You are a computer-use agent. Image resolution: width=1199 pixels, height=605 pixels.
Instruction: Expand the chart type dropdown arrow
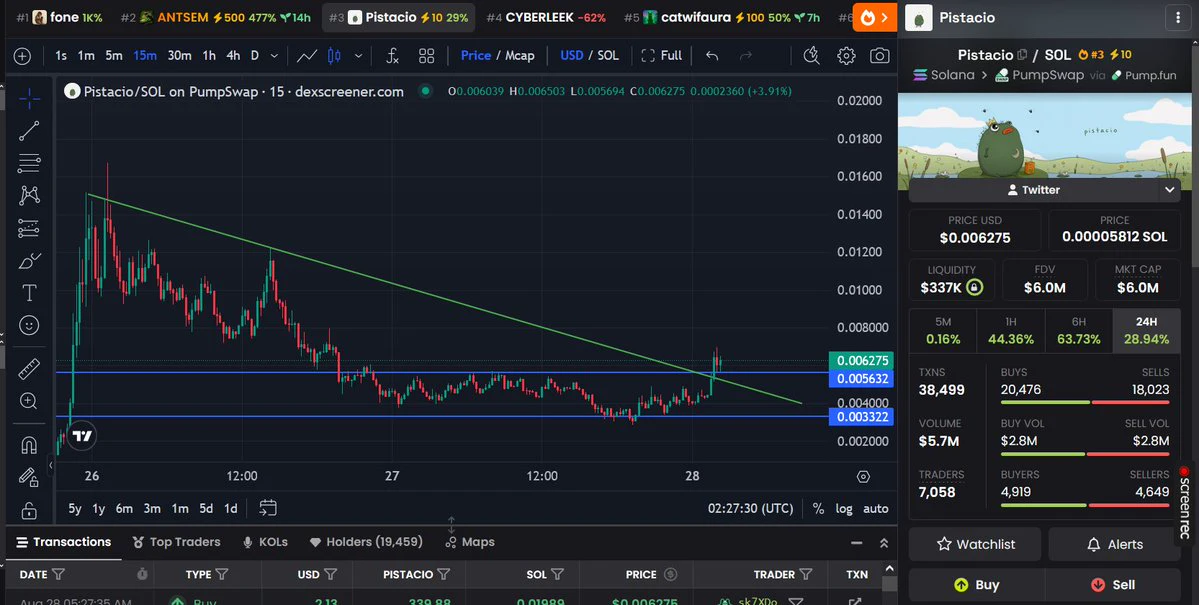point(358,56)
